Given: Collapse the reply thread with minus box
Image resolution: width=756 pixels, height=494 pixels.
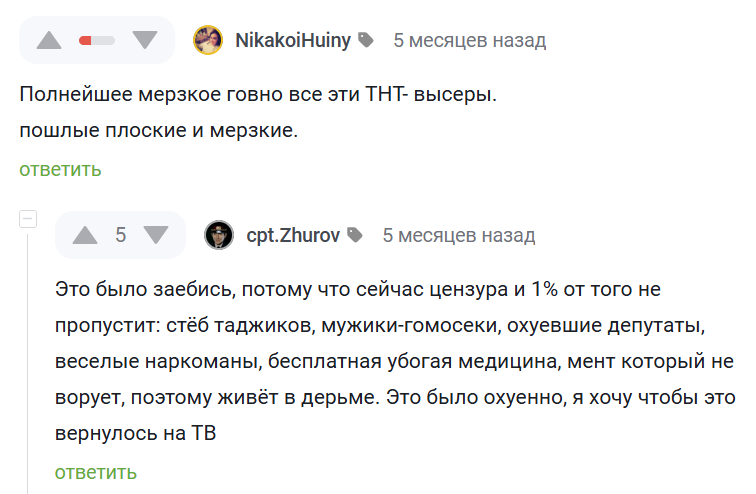Looking at the screenshot, I should [x=28, y=219].
